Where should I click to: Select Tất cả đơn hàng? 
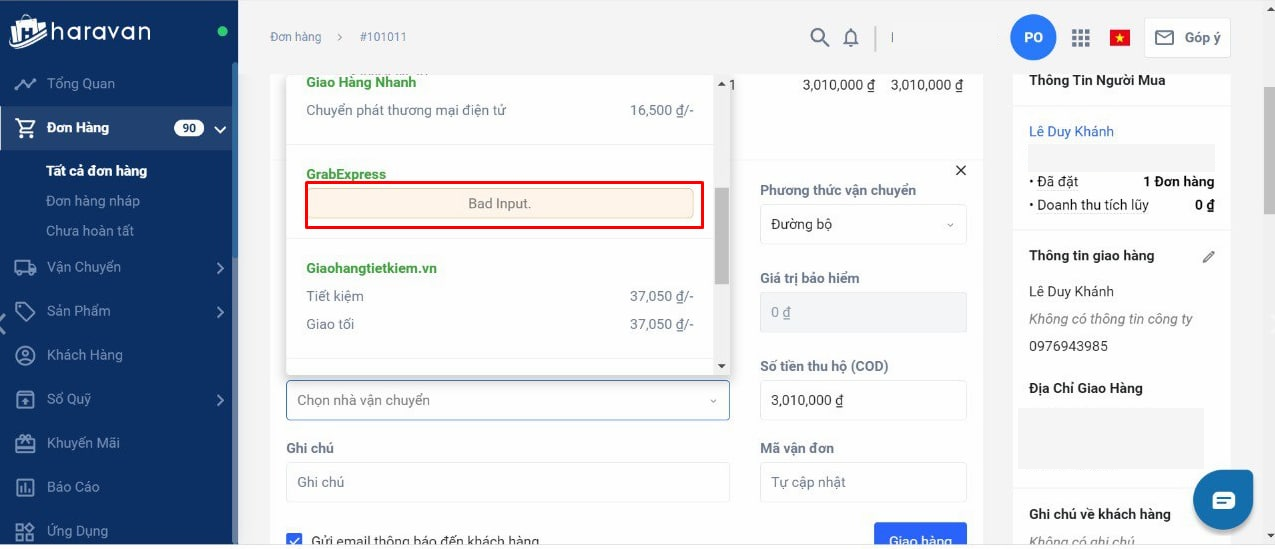[x=96, y=171]
